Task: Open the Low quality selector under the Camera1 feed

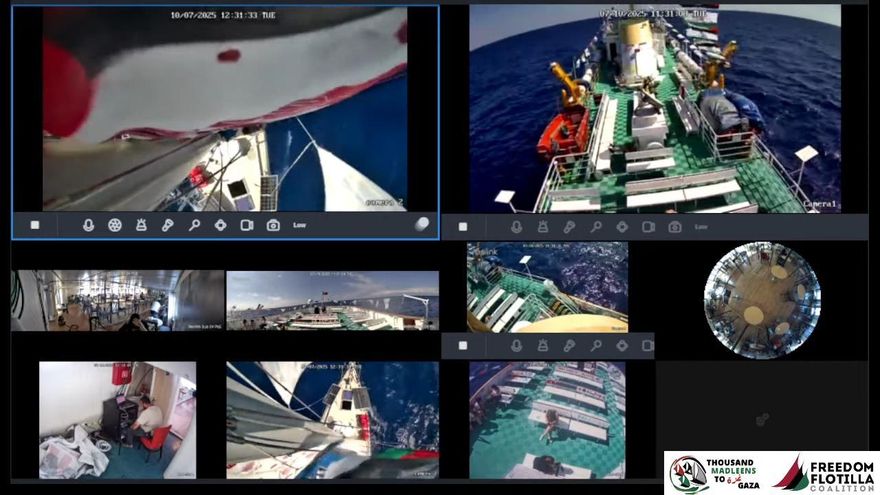Action: 701,227
